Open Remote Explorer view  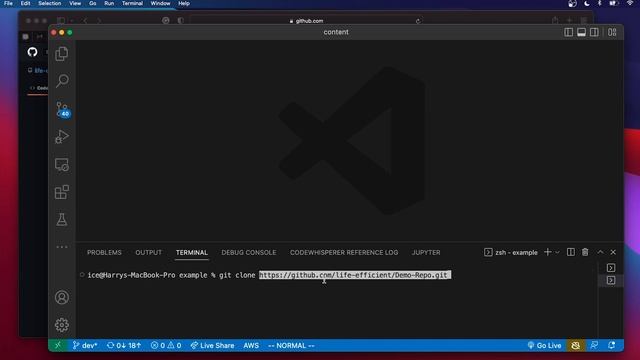(x=62, y=164)
